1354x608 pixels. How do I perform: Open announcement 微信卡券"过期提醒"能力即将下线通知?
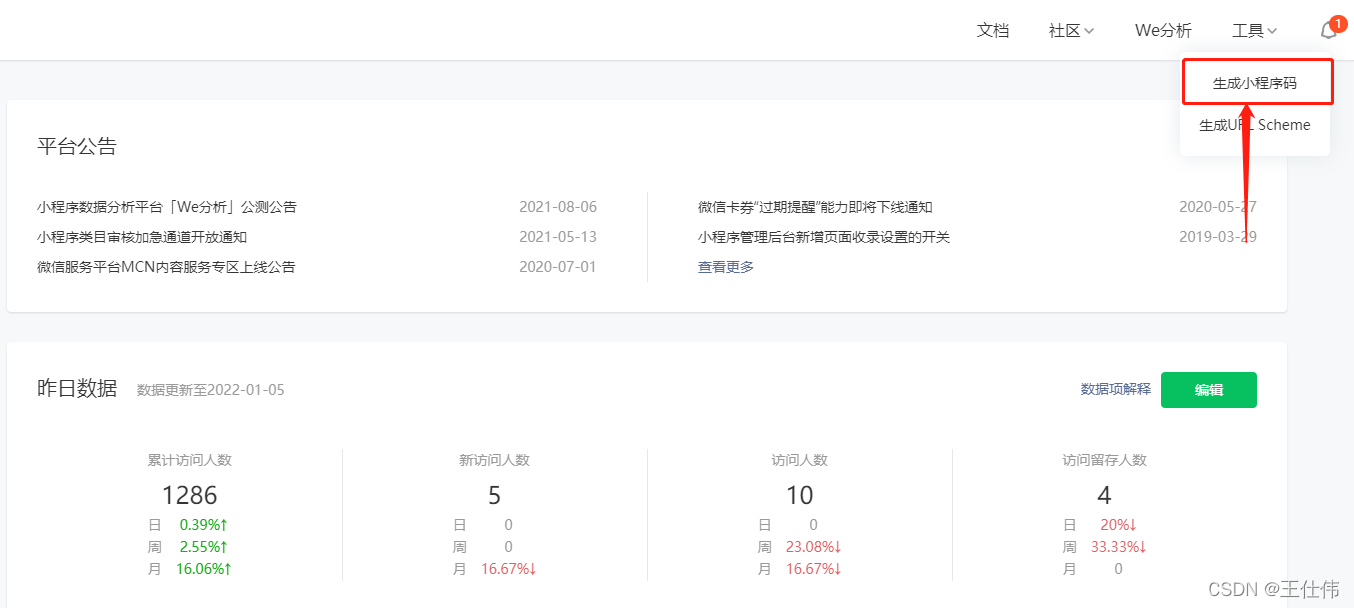[815, 207]
